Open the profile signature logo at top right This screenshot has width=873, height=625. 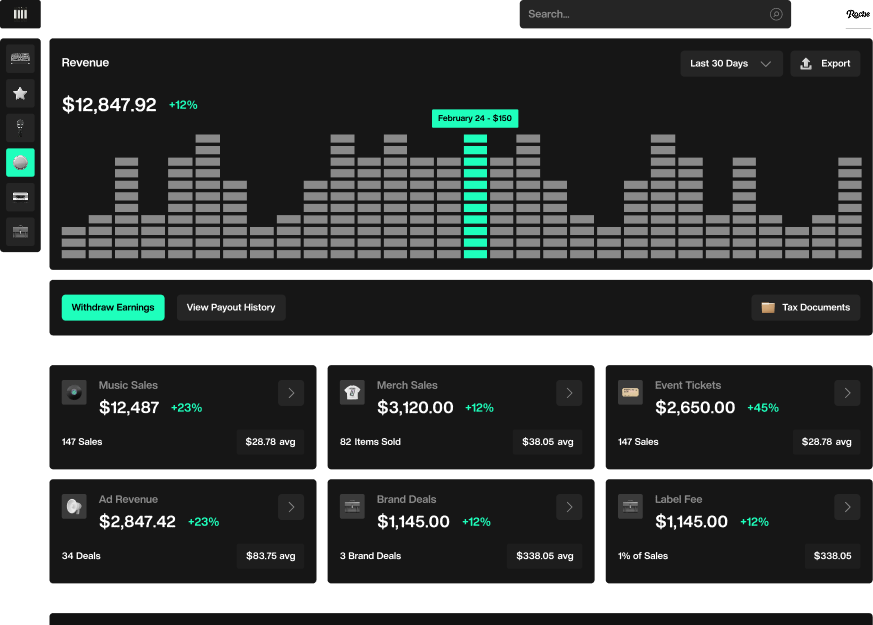tap(858, 14)
